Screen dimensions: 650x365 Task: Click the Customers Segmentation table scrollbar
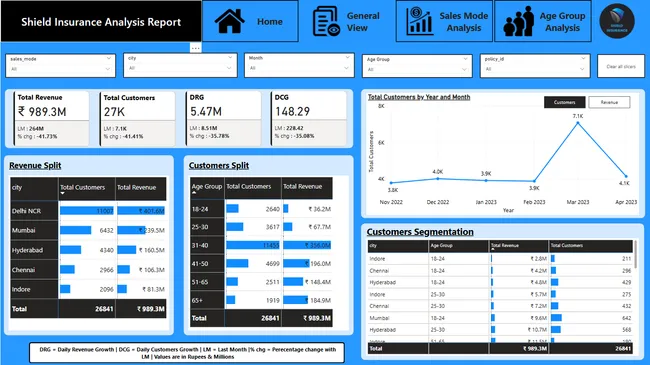click(x=635, y=254)
